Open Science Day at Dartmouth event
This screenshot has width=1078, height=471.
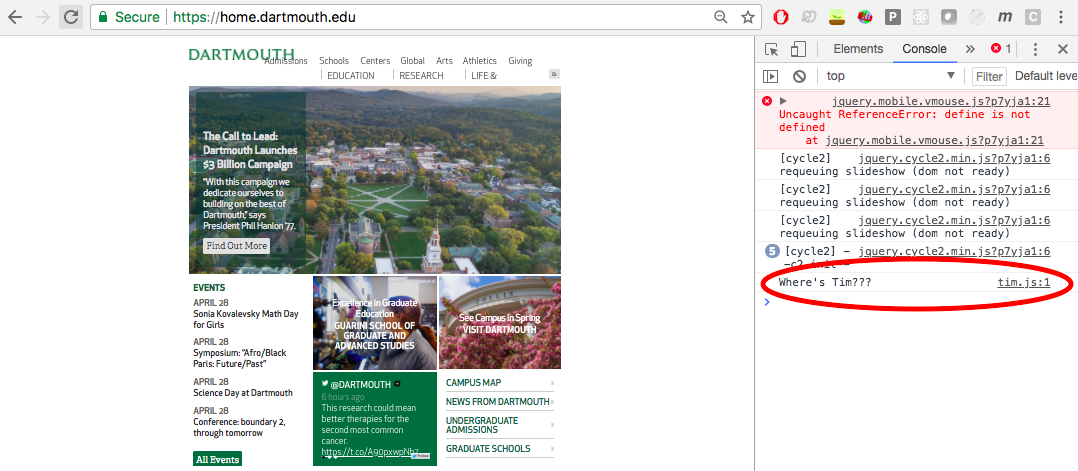click(x=243, y=393)
